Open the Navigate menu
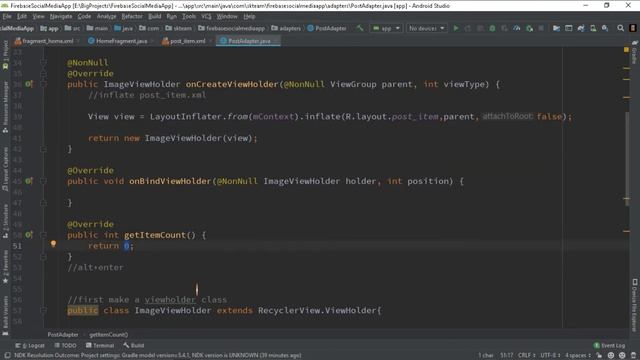Screen dimensions: 640x360 (61, 16)
